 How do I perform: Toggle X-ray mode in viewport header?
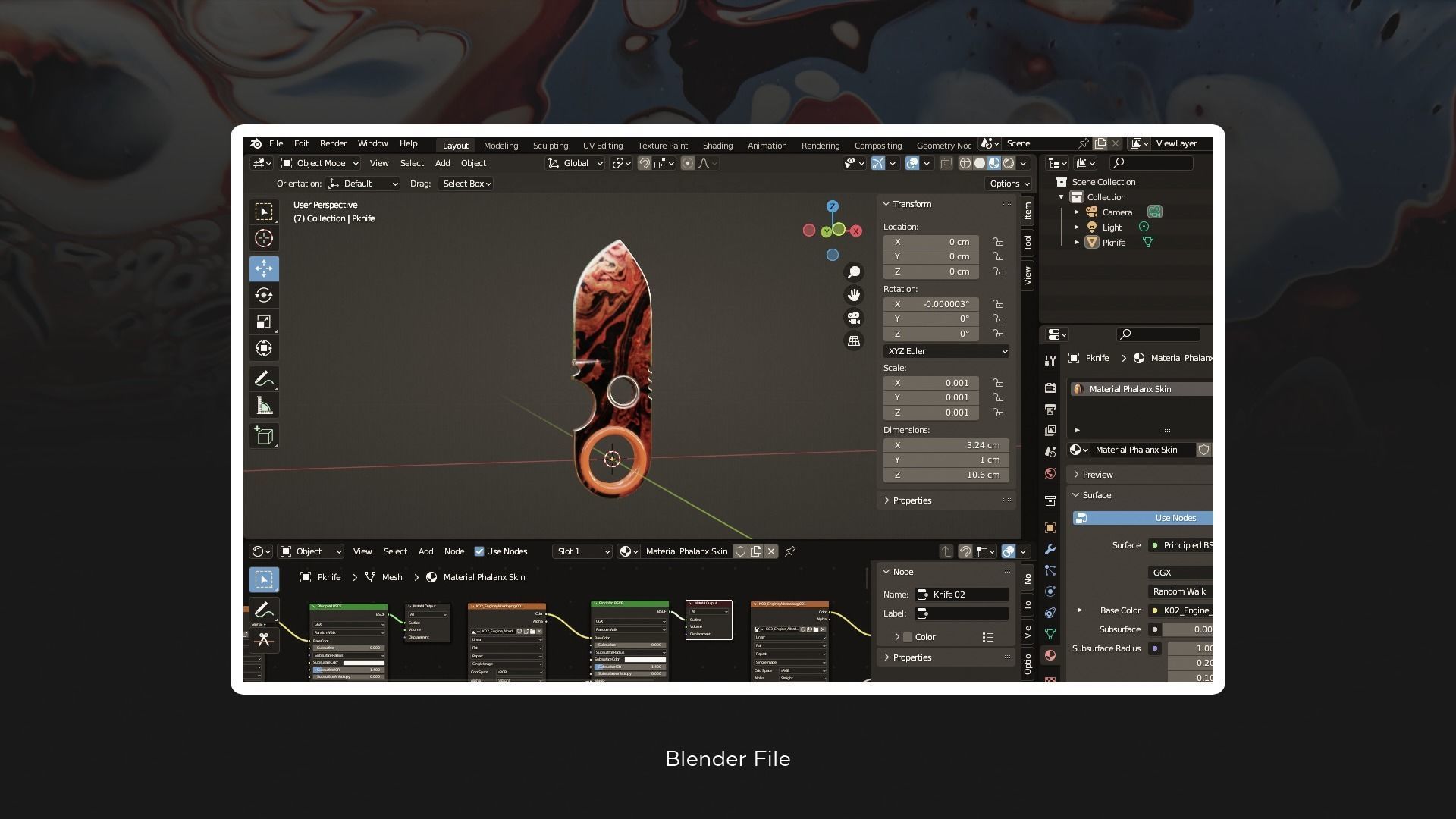[x=946, y=163]
